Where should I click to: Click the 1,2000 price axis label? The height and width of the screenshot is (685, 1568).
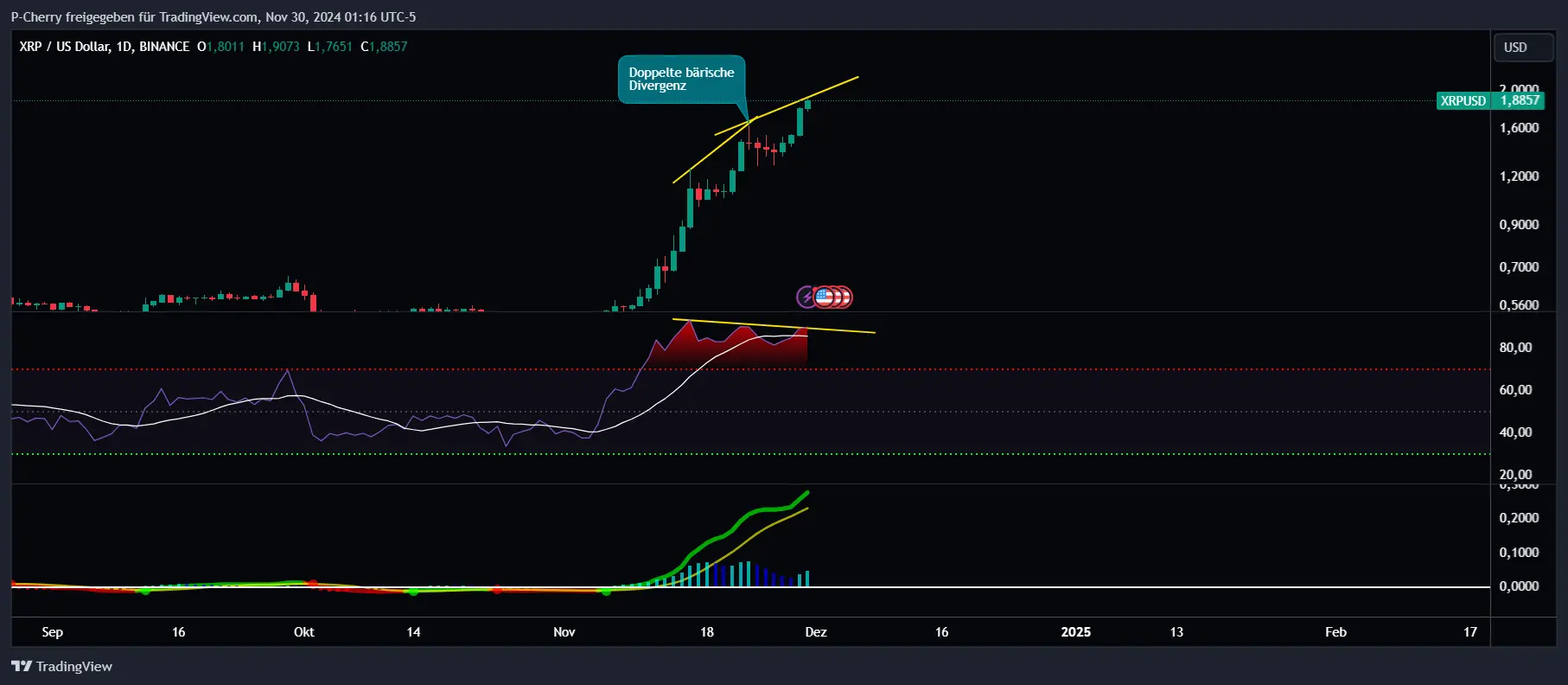pos(1519,176)
